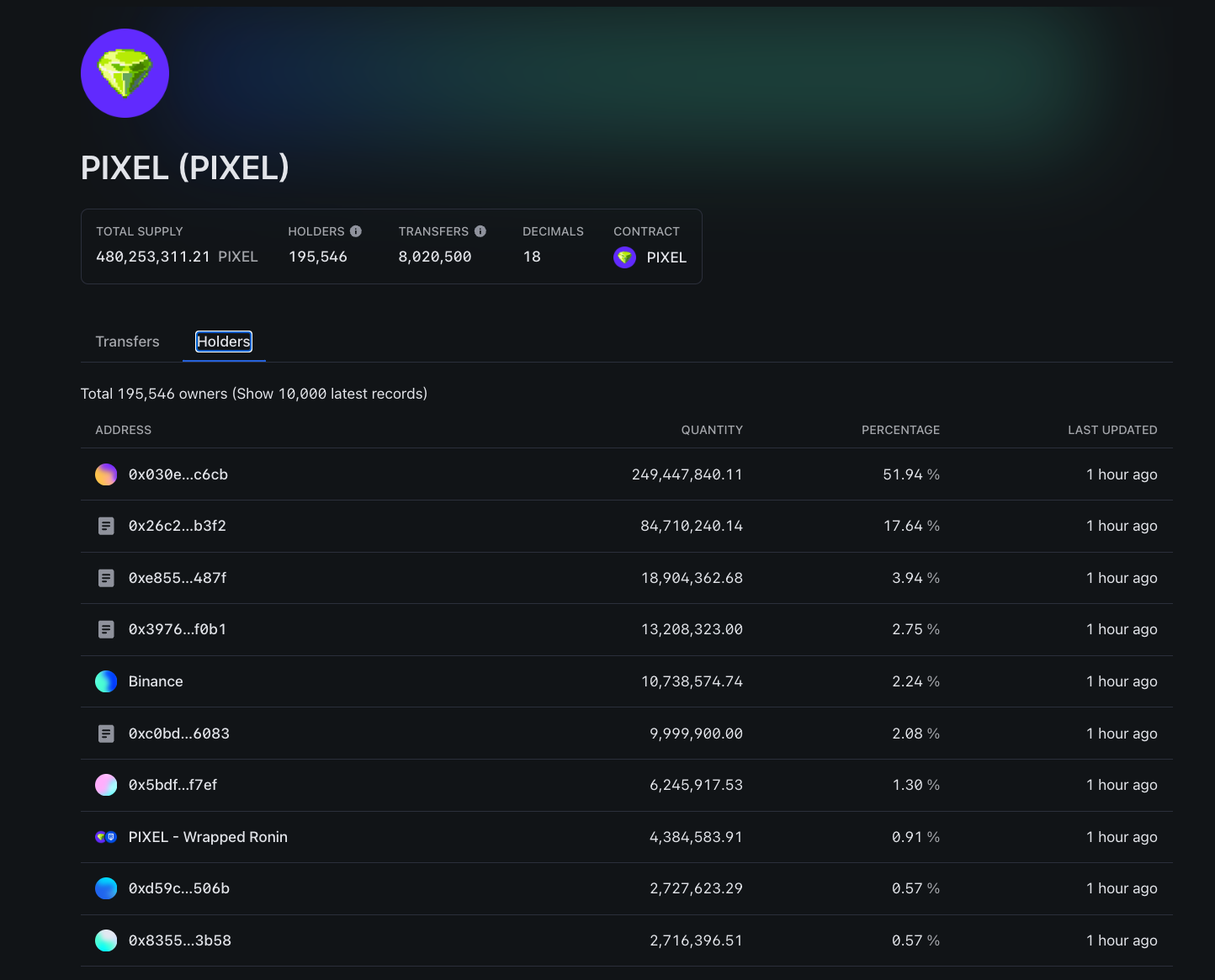Click the quantity 84,710,240.14
1215x980 pixels.
coord(692,526)
